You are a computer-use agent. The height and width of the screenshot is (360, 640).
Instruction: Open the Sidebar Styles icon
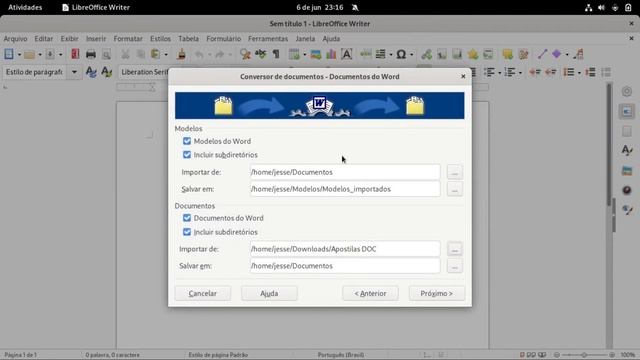(x=627, y=151)
